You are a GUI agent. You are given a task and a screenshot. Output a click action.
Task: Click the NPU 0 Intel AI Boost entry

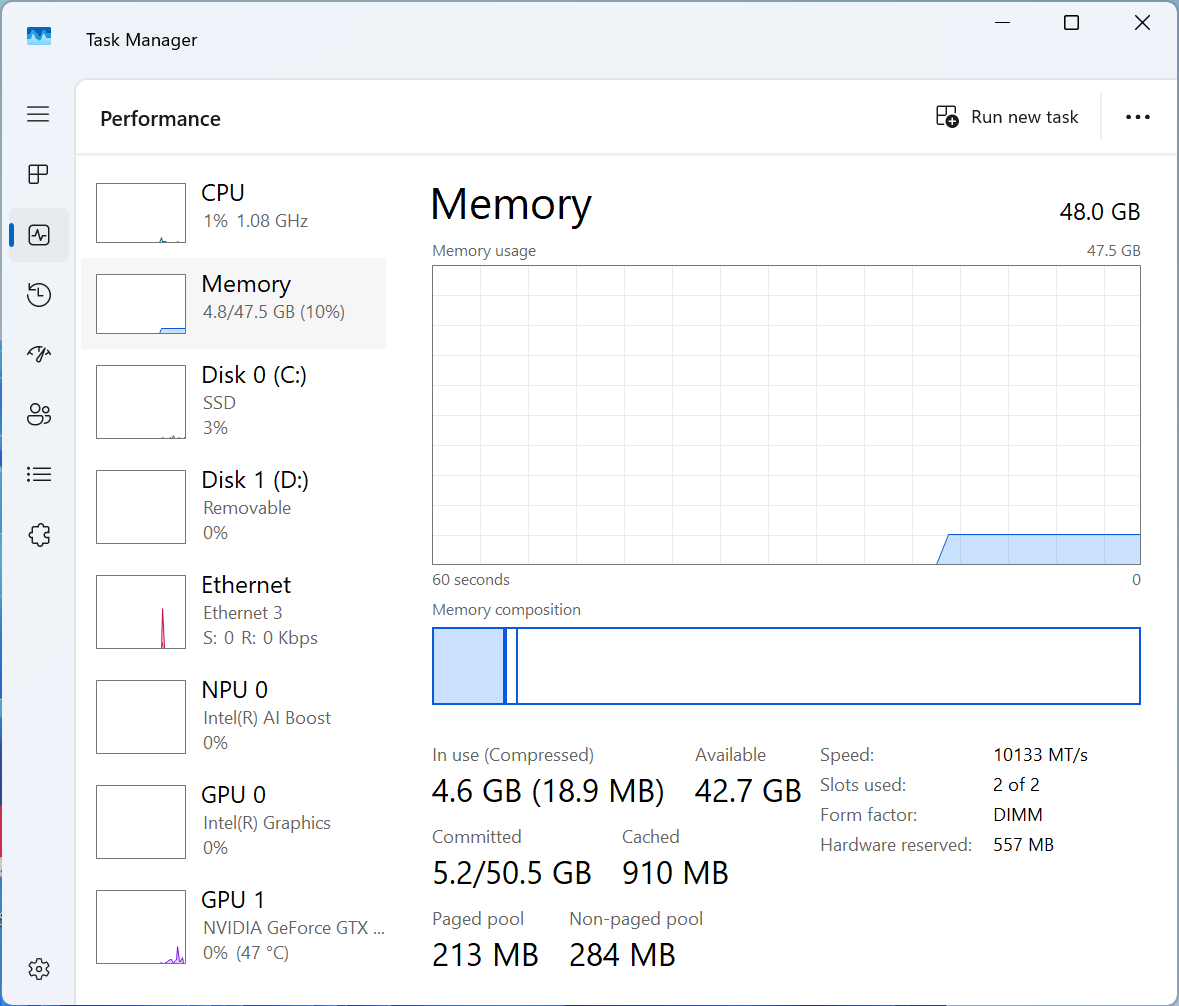click(x=230, y=715)
